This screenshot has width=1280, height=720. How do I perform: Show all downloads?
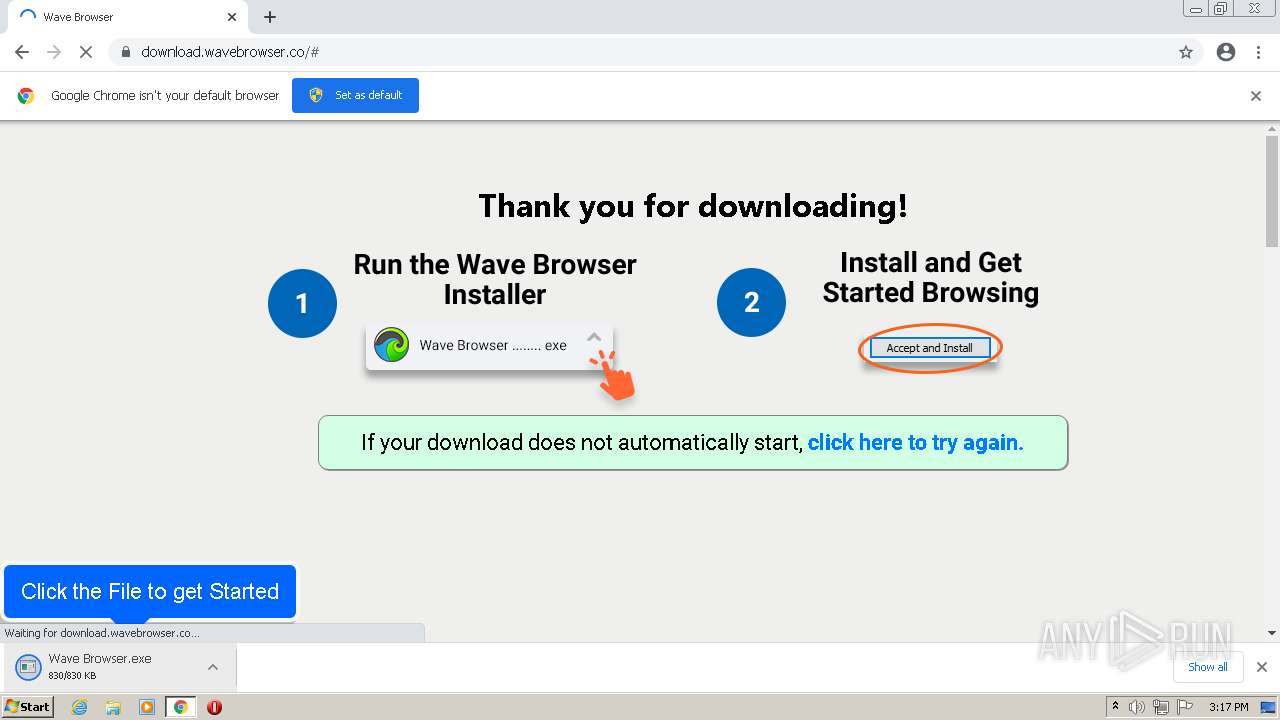click(x=1208, y=667)
